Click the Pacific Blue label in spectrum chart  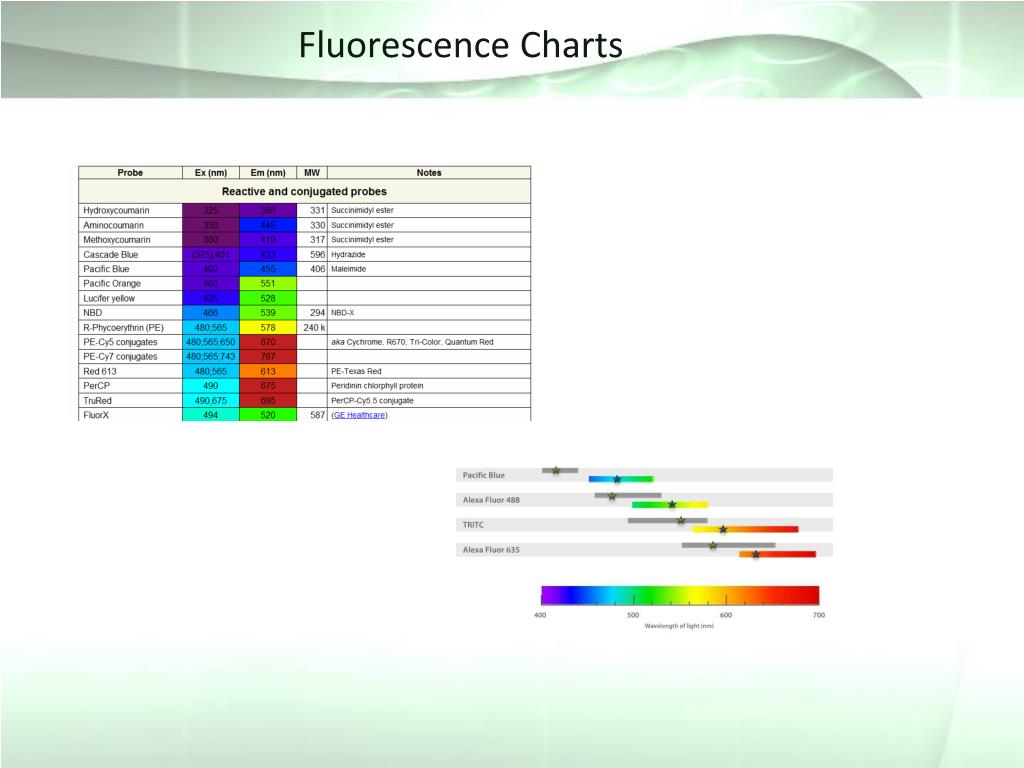484,475
